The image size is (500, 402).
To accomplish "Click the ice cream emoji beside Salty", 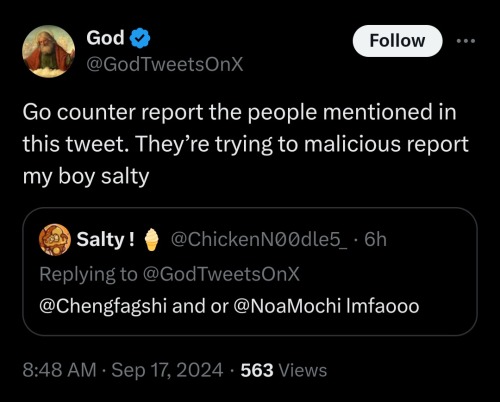I will click(152, 239).
